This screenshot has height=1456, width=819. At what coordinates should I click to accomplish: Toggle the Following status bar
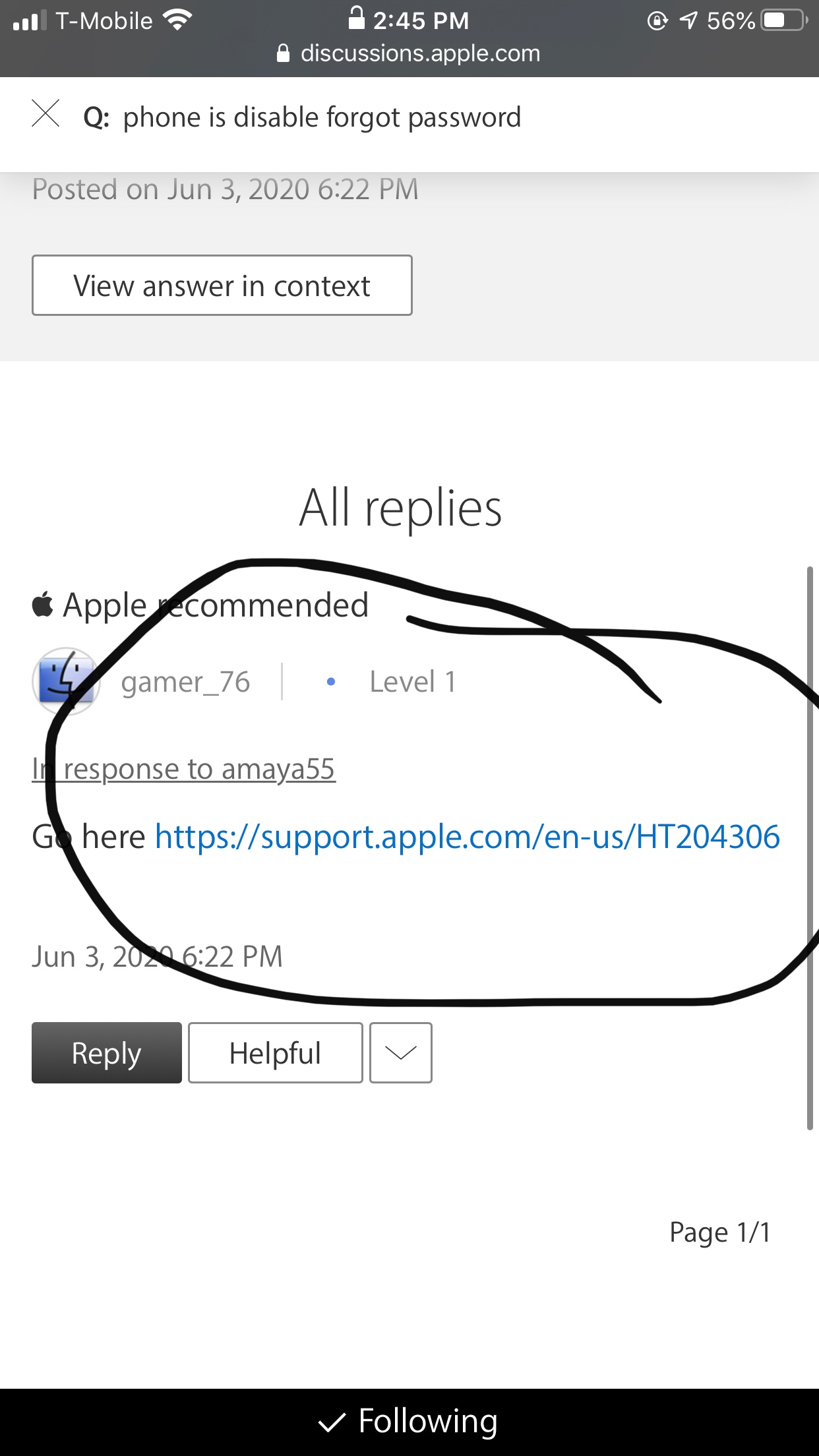(x=409, y=1422)
